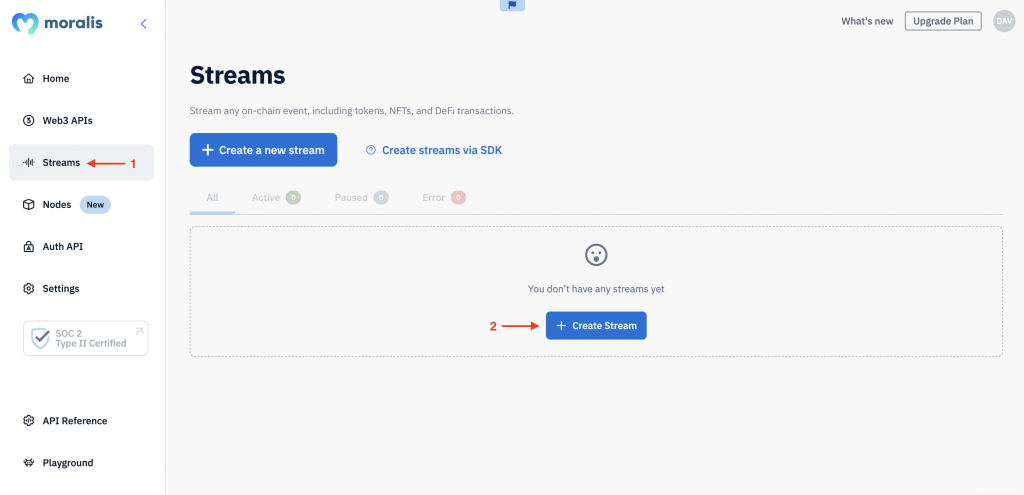Click the surprised face empty-state icon
Viewport: 1024px width, 495px height.
596,255
